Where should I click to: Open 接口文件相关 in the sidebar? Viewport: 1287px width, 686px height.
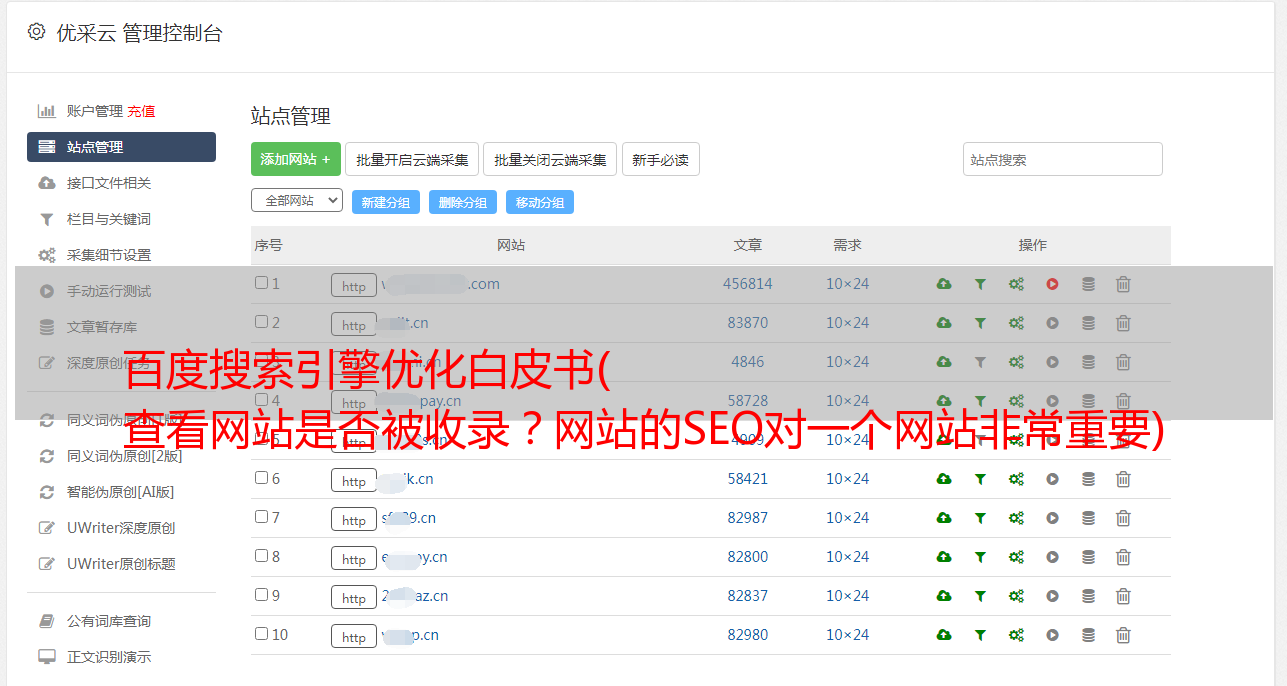click(x=109, y=183)
